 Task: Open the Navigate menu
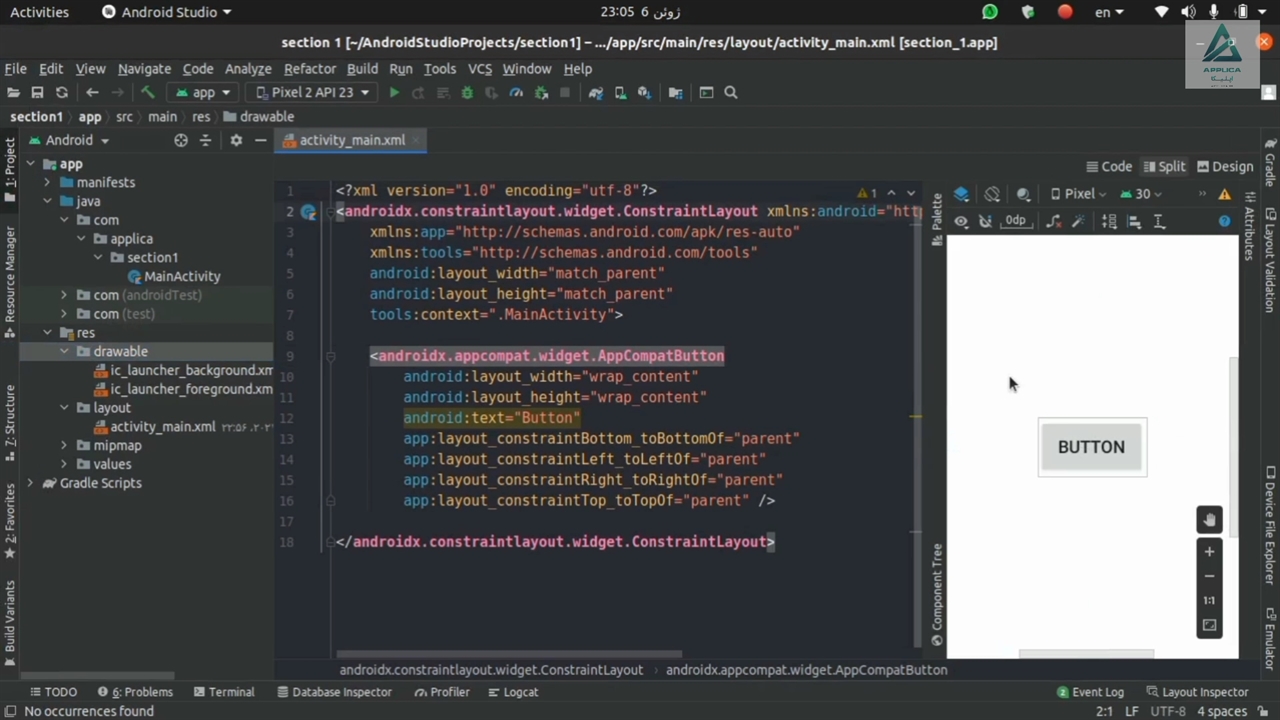click(144, 68)
